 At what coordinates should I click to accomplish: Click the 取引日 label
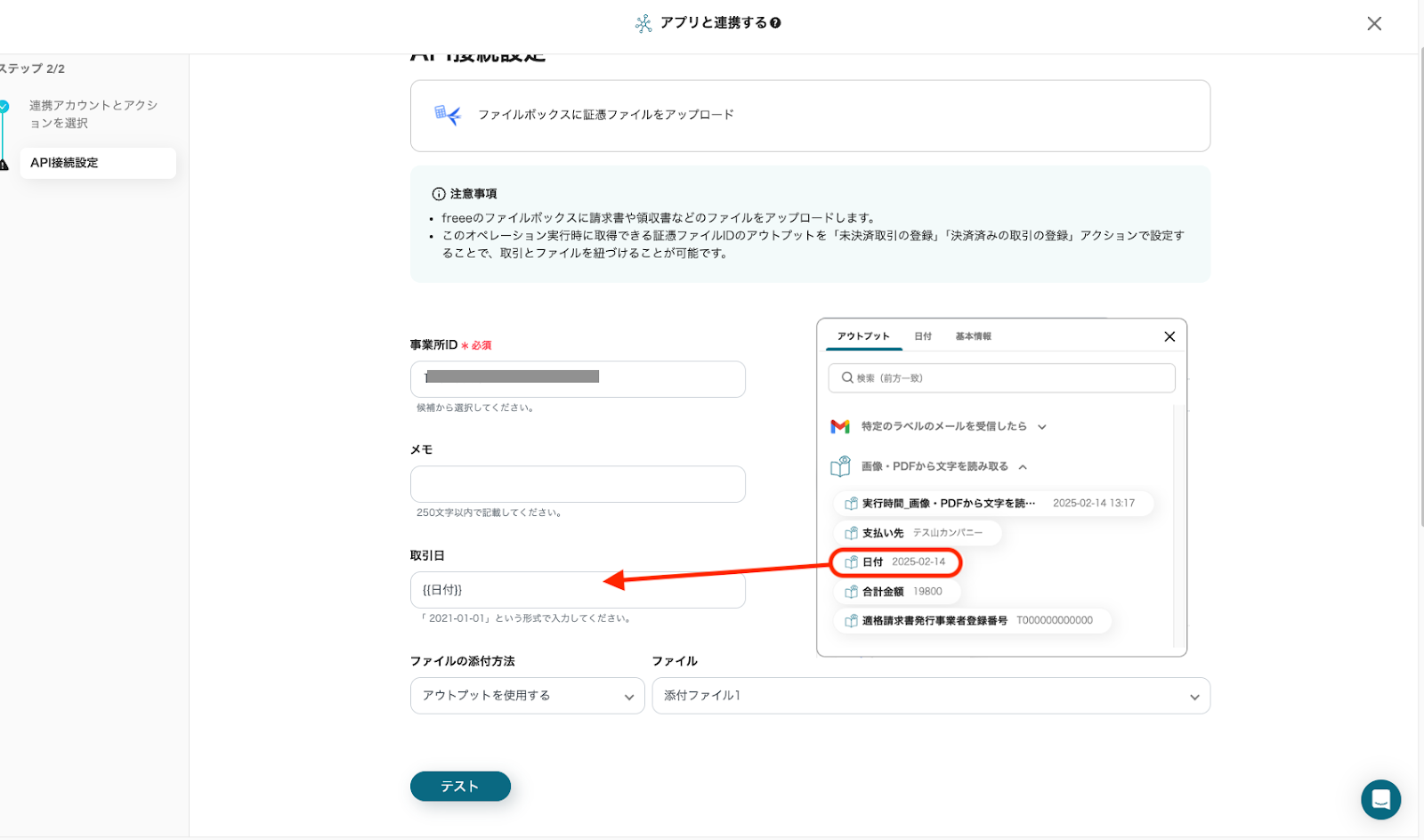pyautogui.click(x=427, y=555)
